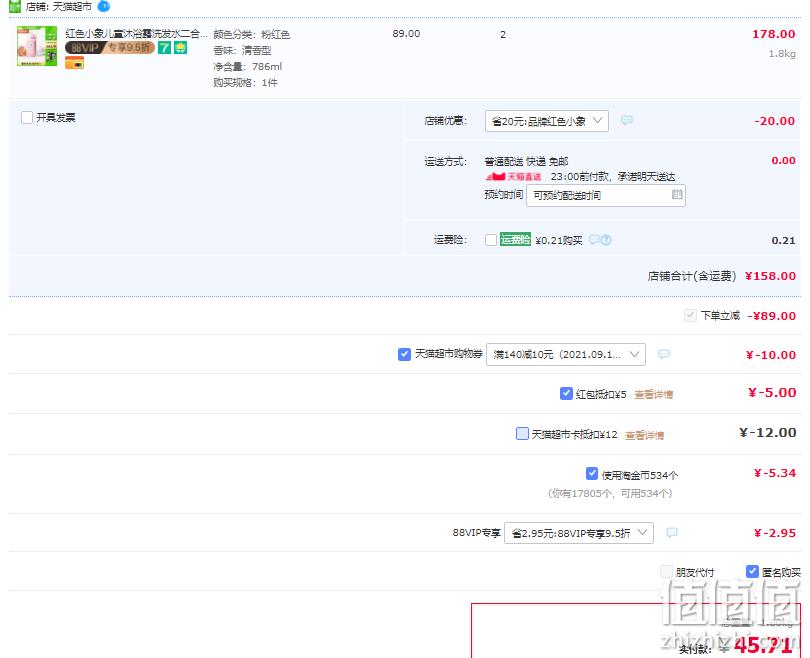Click the -¥89.00 下单立减 amount
Image resolution: width=810 pixels, height=658 pixels.
pos(771,316)
